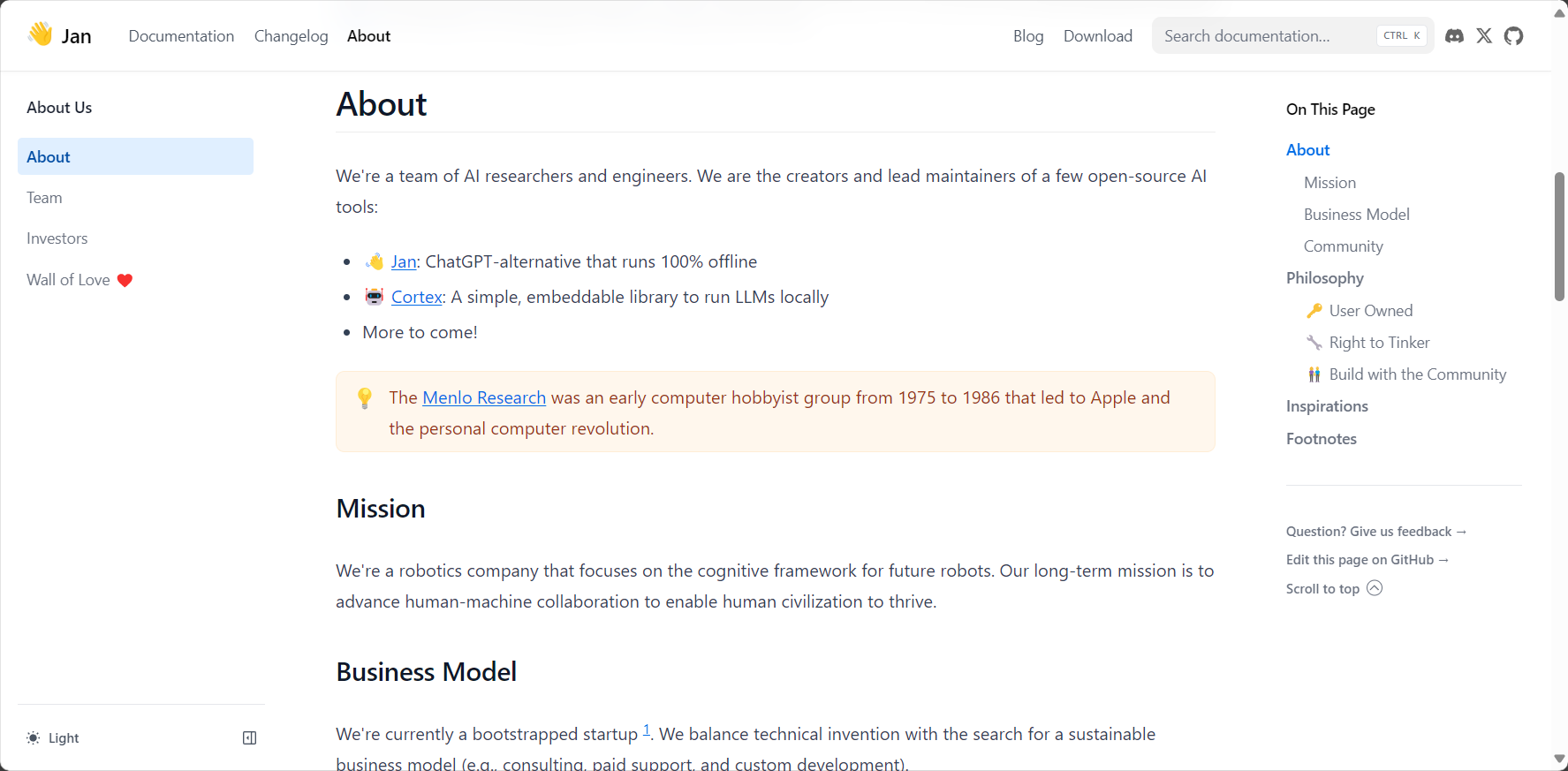1568x771 pixels.
Task: Jump to Business Model in page outline
Action: pos(1356,215)
